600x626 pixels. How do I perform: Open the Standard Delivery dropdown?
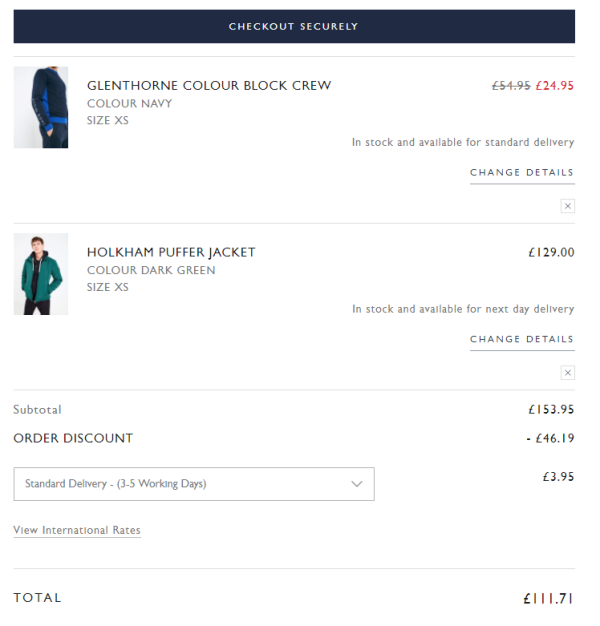194,484
